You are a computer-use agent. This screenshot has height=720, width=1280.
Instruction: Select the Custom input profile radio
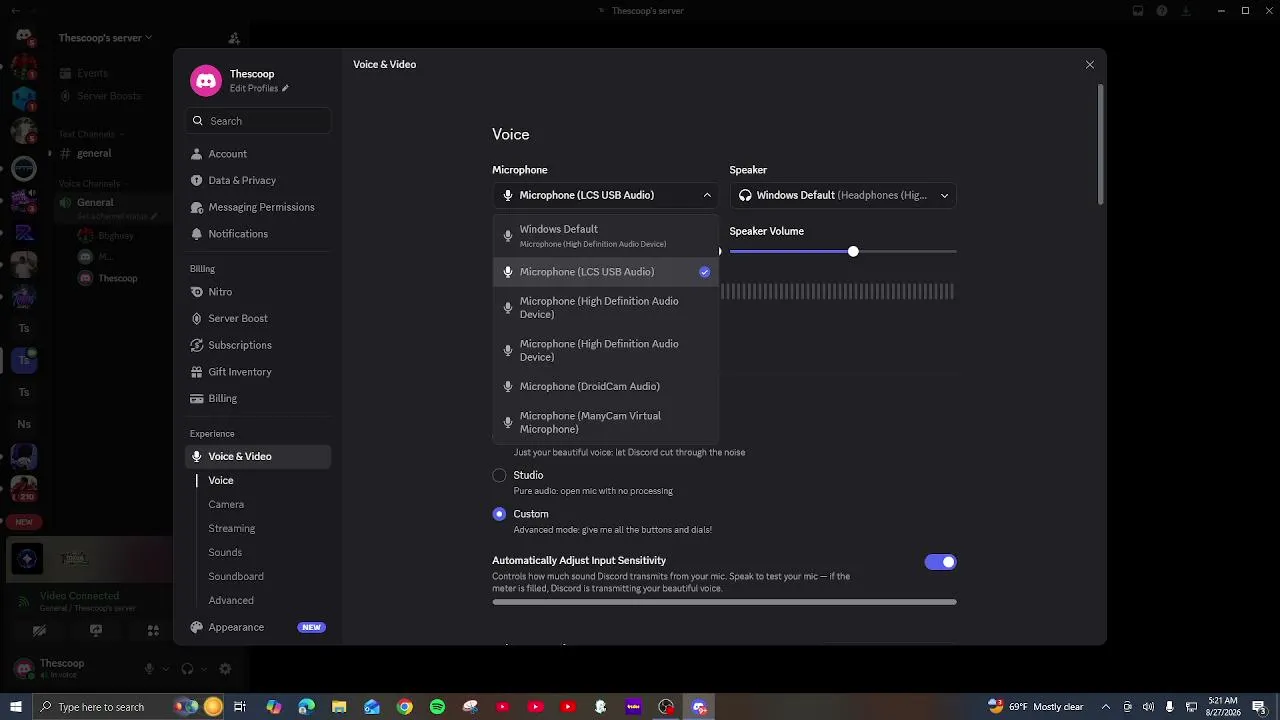pos(499,514)
